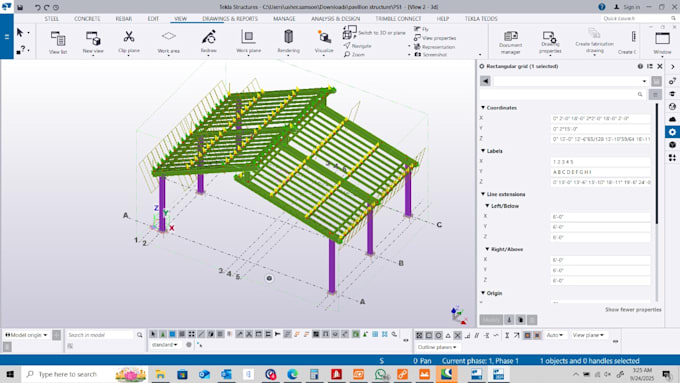Open the hamburger file menu
Screen dimensions: 680x383
(x=7, y=36)
